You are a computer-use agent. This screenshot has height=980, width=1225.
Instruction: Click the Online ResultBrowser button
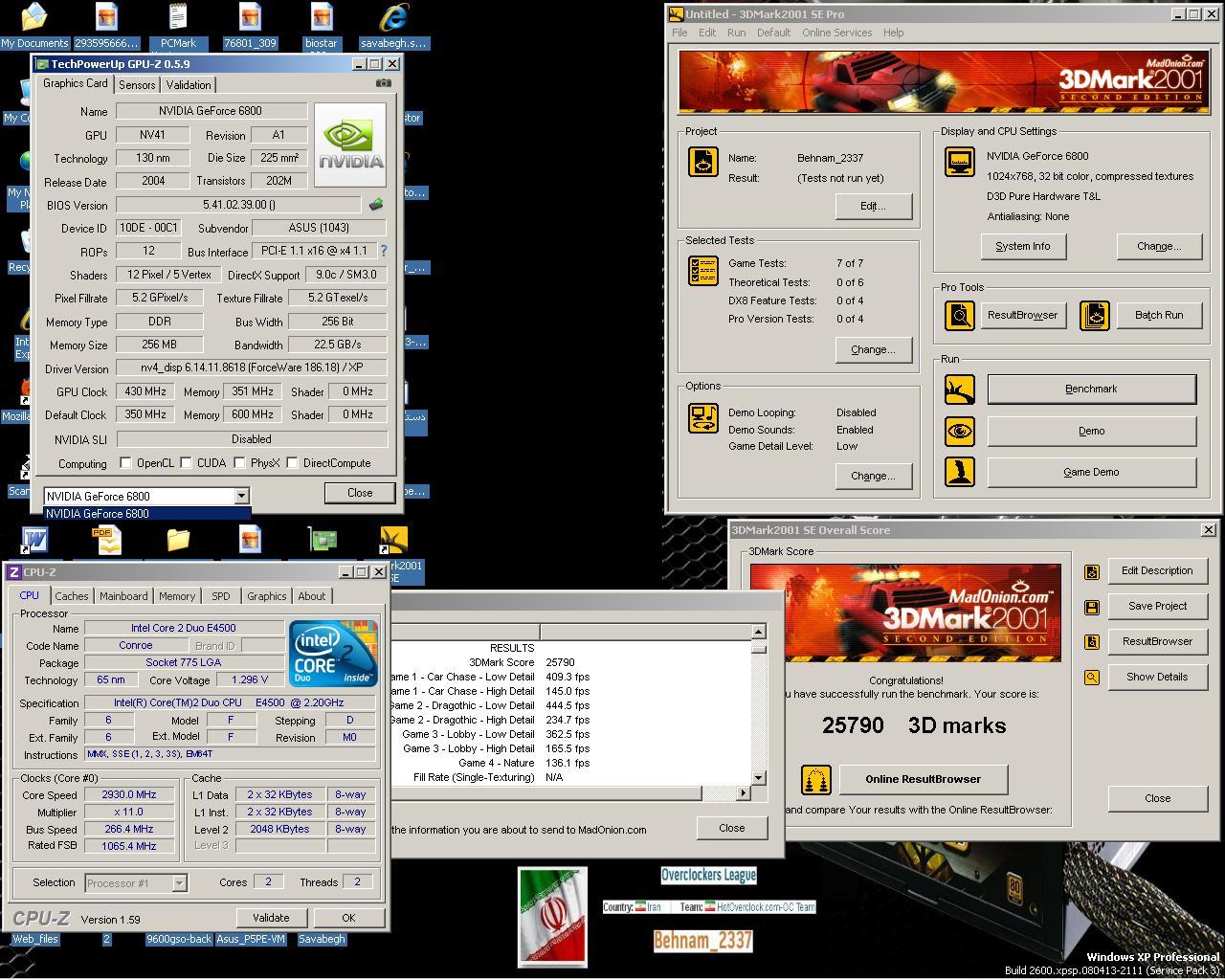pyautogui.click(x=923, y=779)
